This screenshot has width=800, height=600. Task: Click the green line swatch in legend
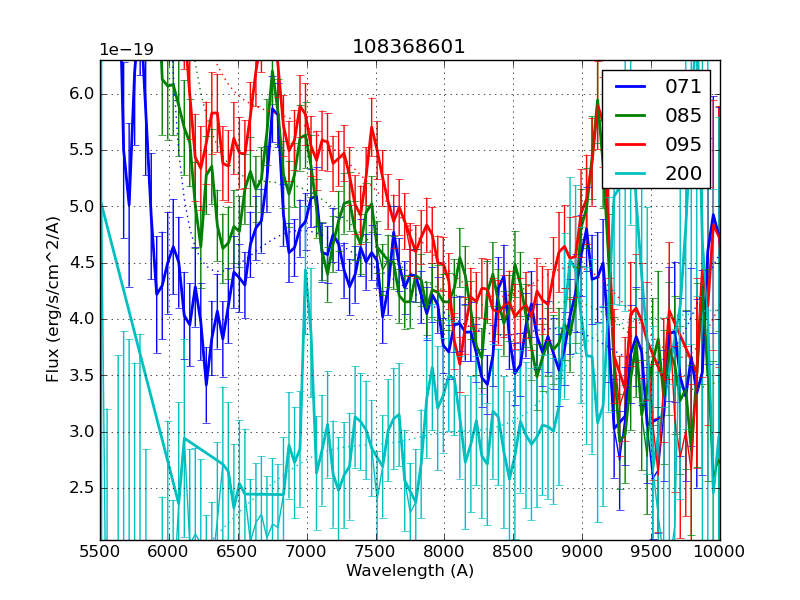click(x=630, y=115)
